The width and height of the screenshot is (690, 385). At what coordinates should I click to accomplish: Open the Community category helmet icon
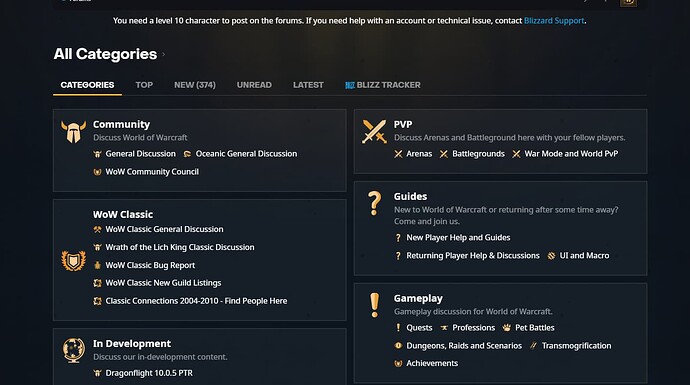pyautogui.click(x=73, y=131)
